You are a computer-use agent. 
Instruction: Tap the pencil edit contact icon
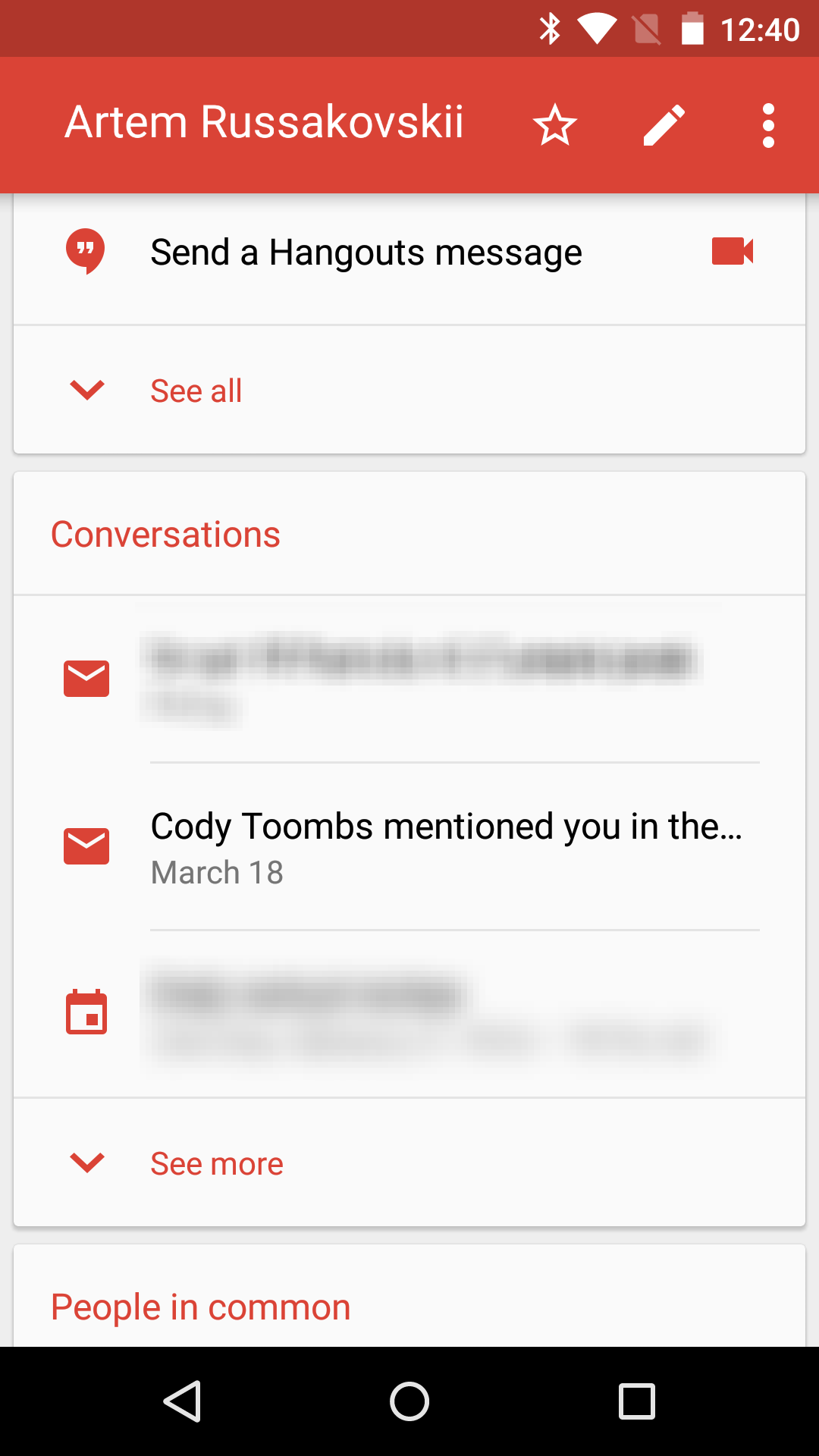664,125
